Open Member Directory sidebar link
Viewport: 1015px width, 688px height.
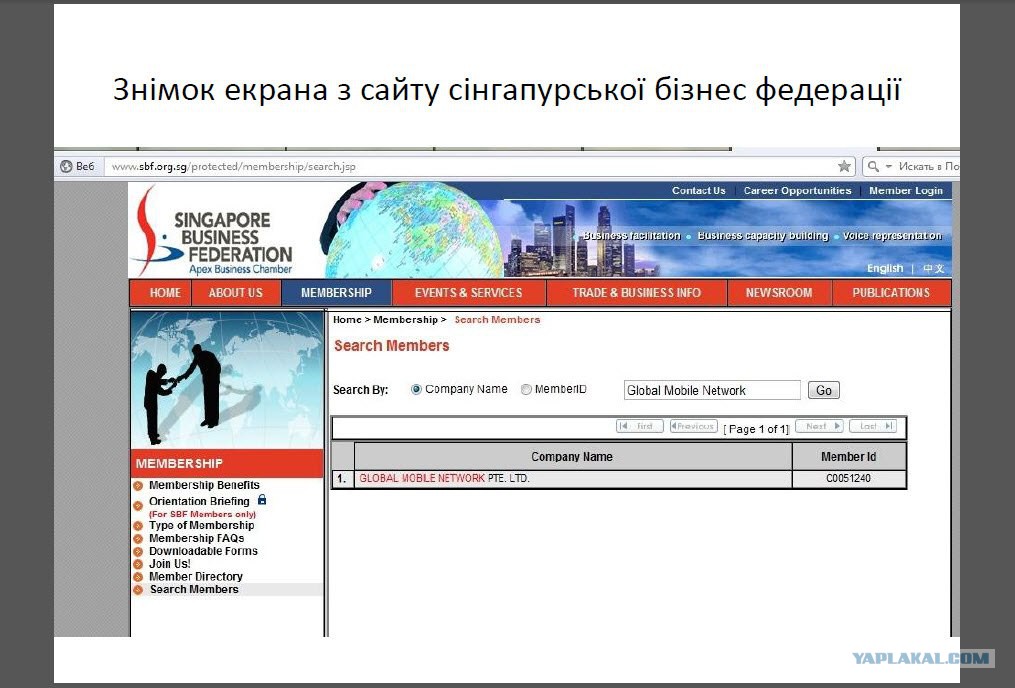tap(195, 576)
